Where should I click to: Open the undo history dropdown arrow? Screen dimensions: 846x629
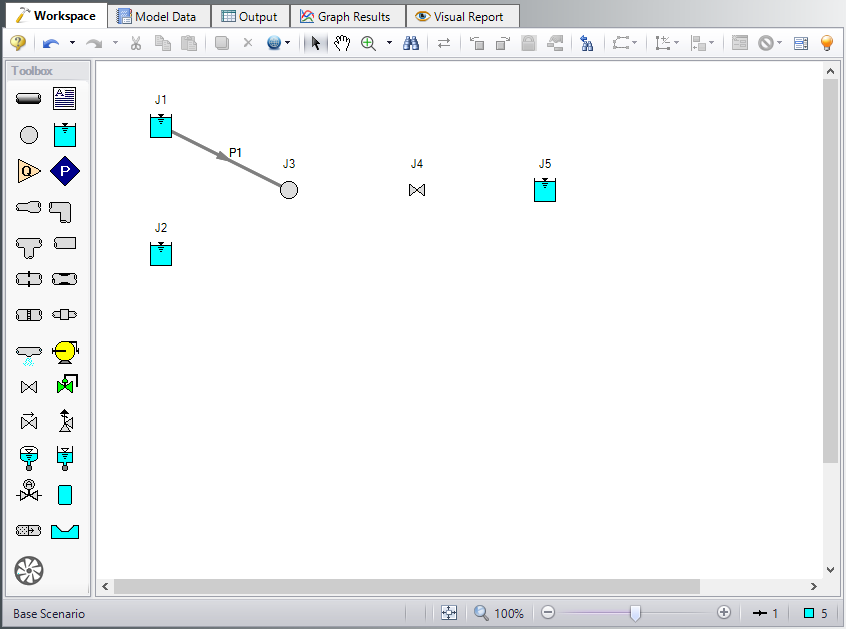coord(72,43)
